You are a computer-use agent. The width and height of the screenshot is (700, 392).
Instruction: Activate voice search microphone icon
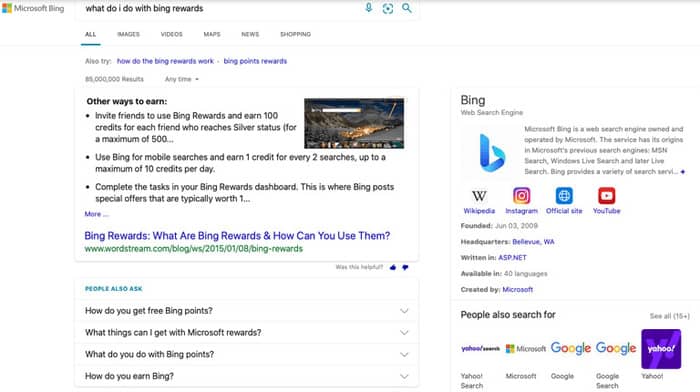368,8
